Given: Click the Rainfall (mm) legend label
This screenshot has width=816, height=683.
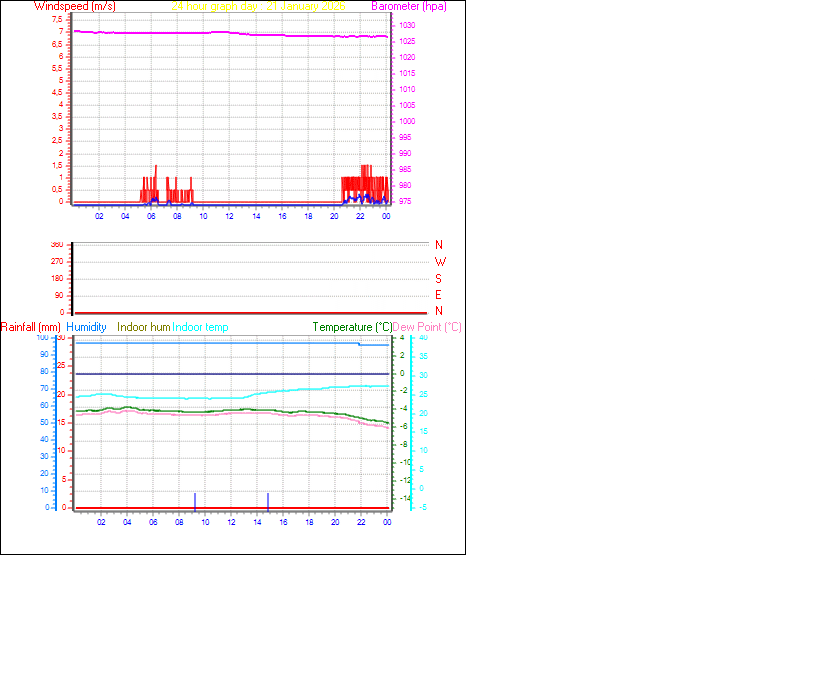Looking at the screenshot, I should coord(32,326).
